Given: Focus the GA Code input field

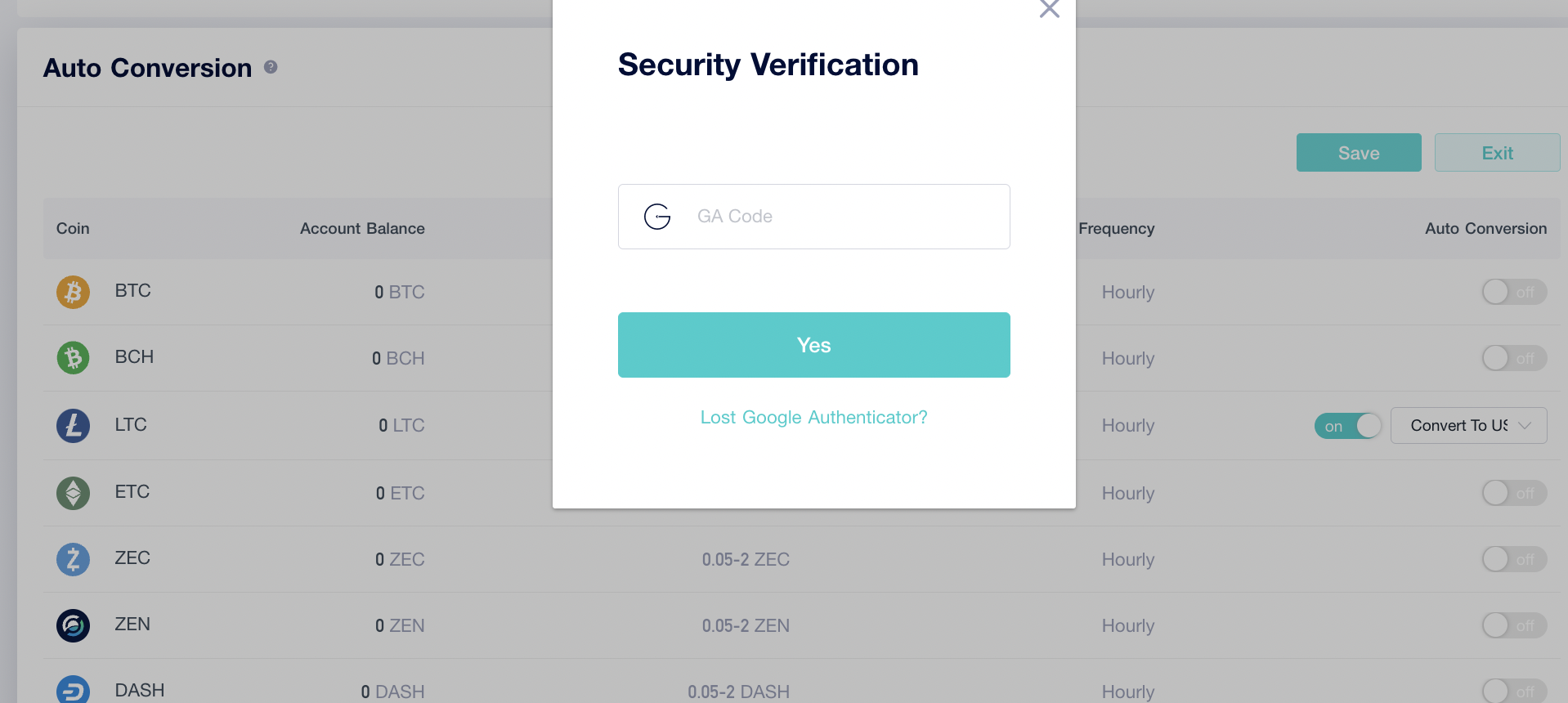Looking at the screenshot, I should pyautogui.click(x=842, y=217).
